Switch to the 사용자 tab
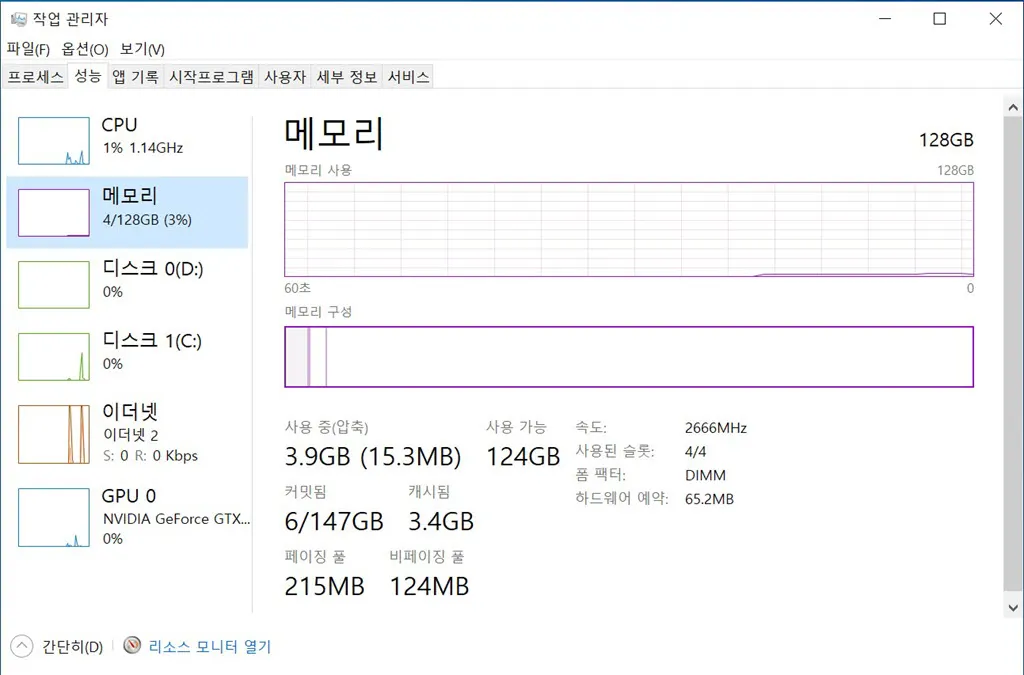 pos(285,77)
